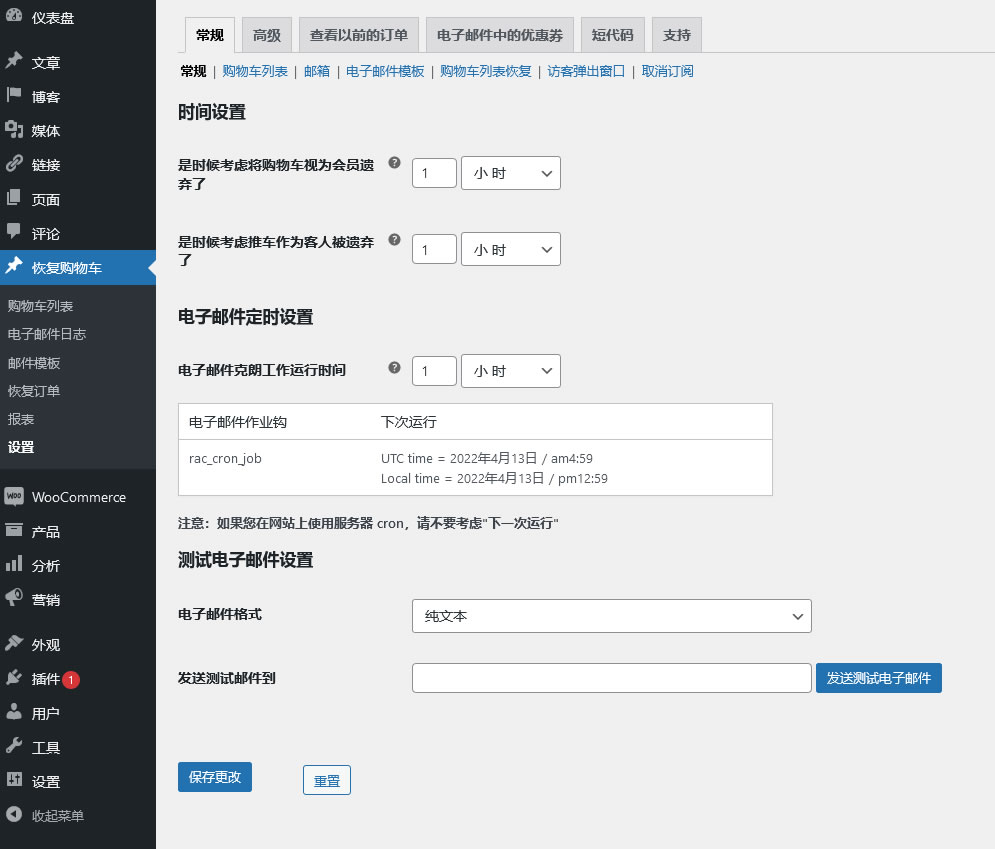
Task: Click the 媒体 media icon
Action: tap(14, 129)
